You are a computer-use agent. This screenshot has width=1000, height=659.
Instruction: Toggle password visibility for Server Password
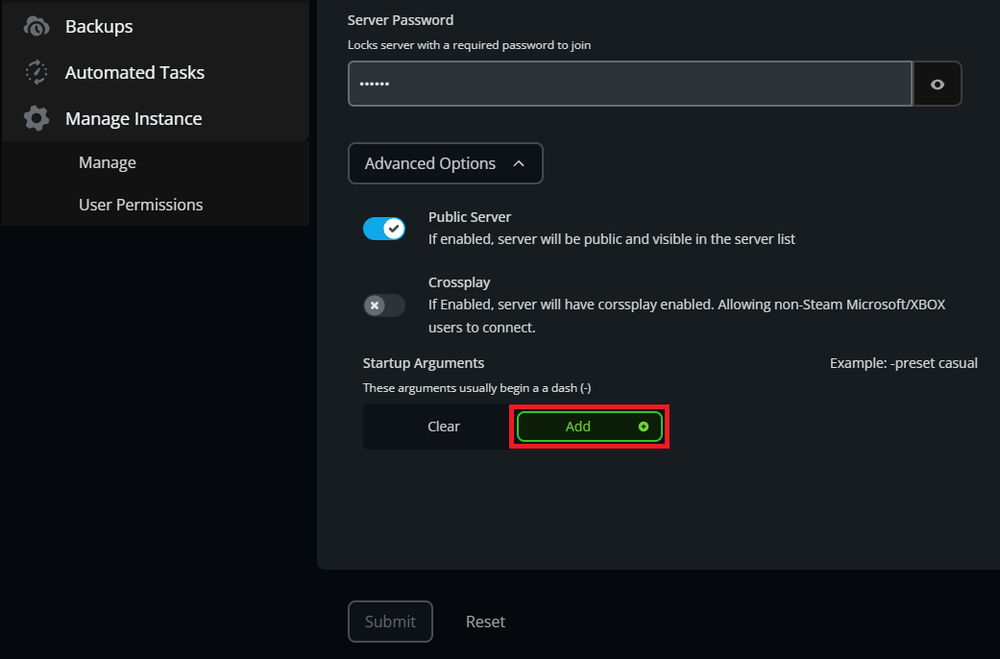(937, 83)
